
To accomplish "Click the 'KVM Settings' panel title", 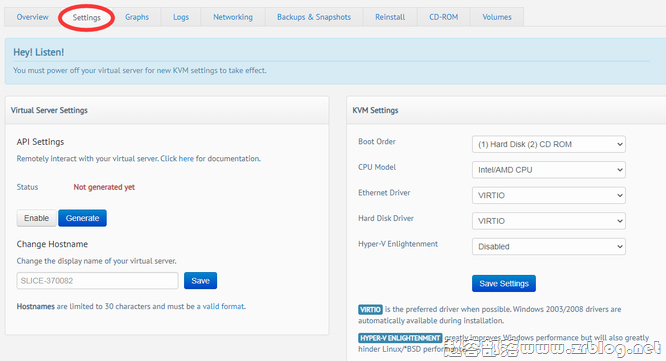I will pos(375,110).
